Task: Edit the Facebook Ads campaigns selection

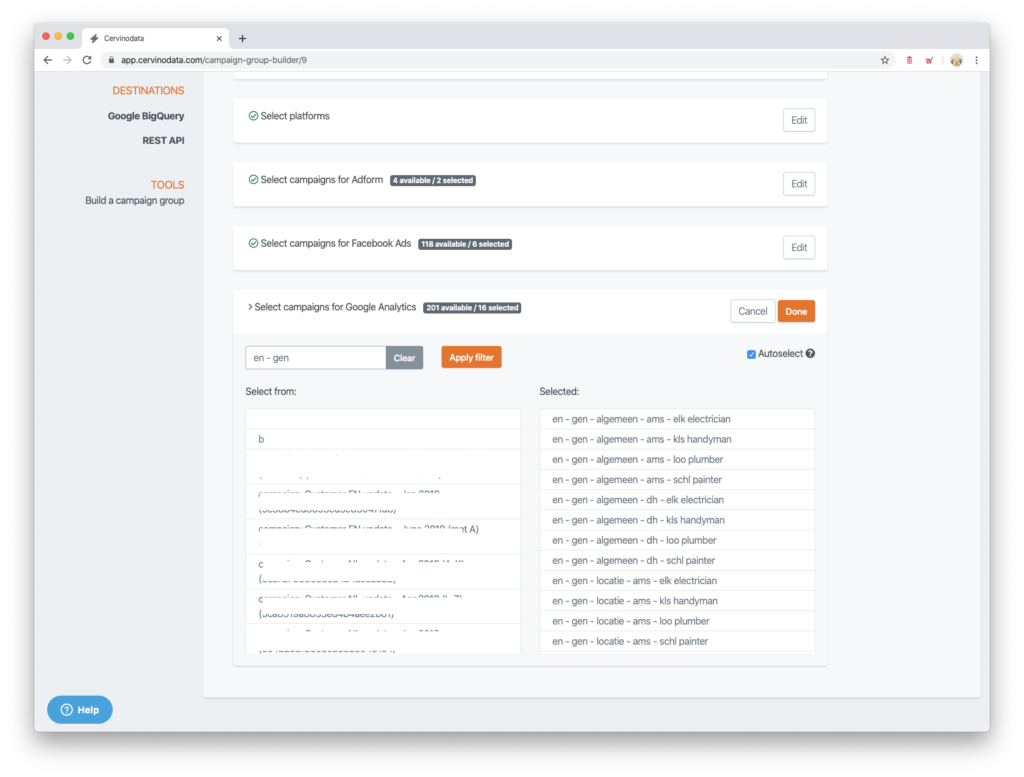Action: [799, 247]
